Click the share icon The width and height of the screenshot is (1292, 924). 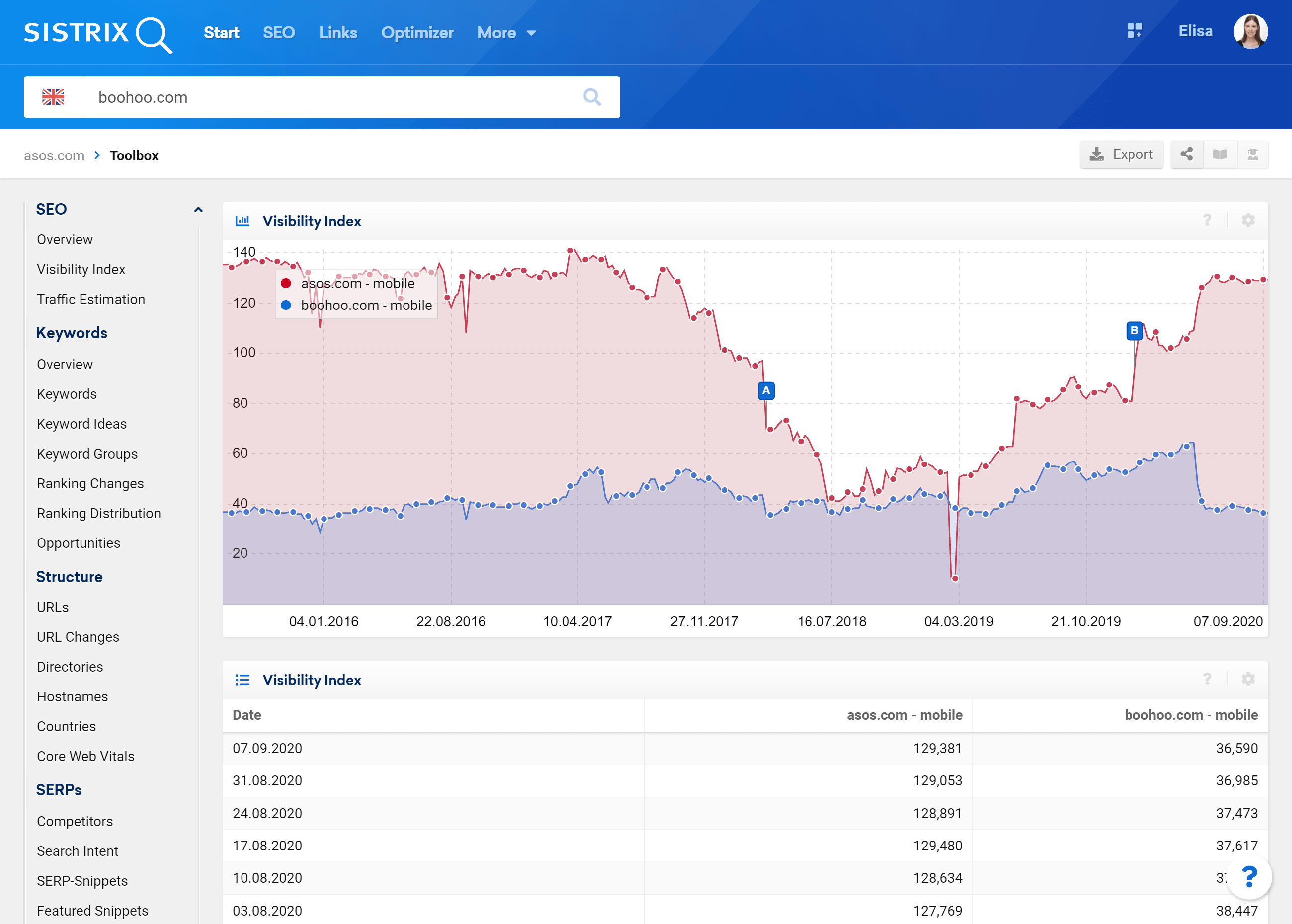pyautogui.click(x=1187, y=155)
